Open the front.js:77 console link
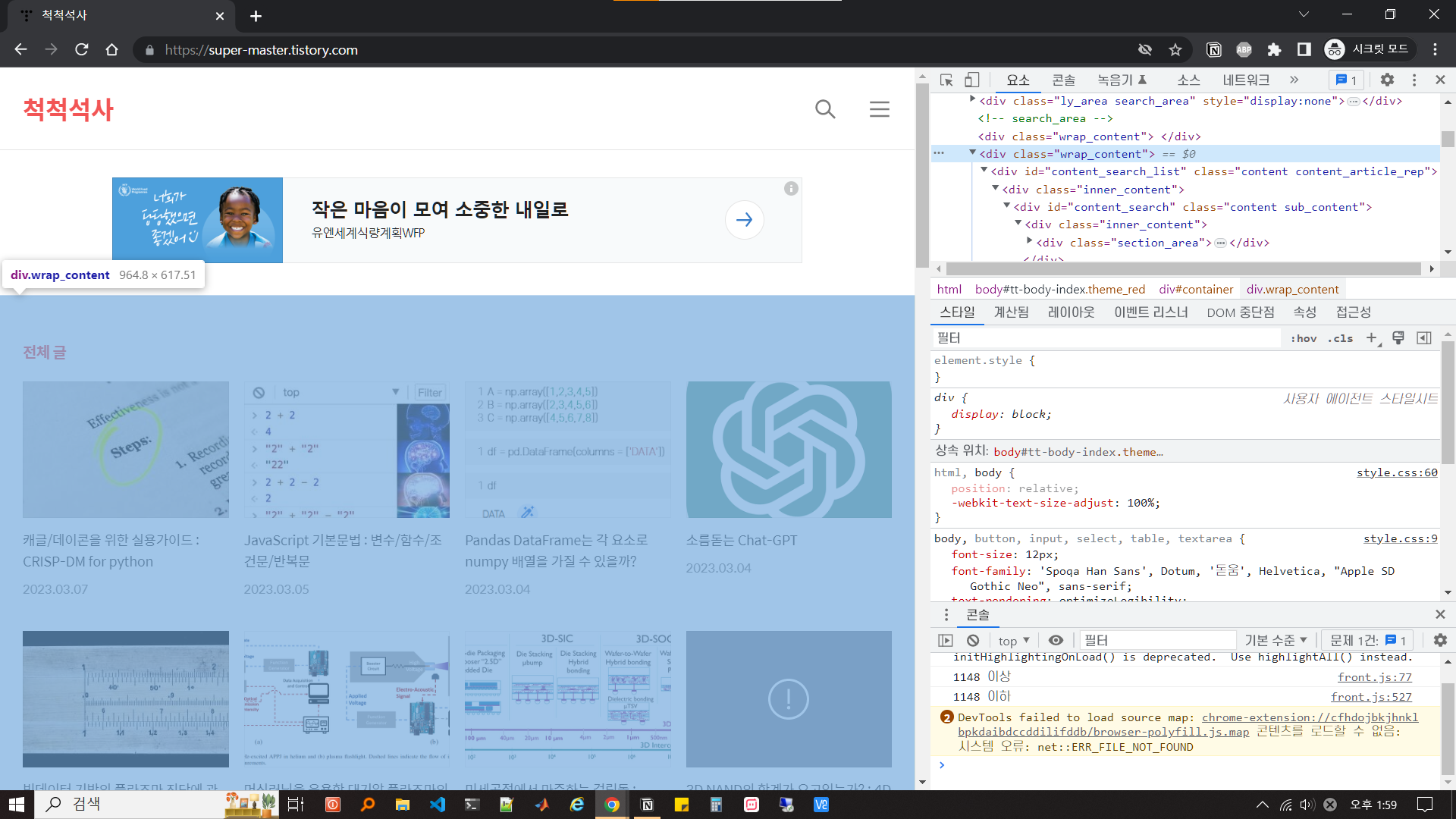Image resolution: width=1456 pixels, height=819 pixels. [1374, 677]
